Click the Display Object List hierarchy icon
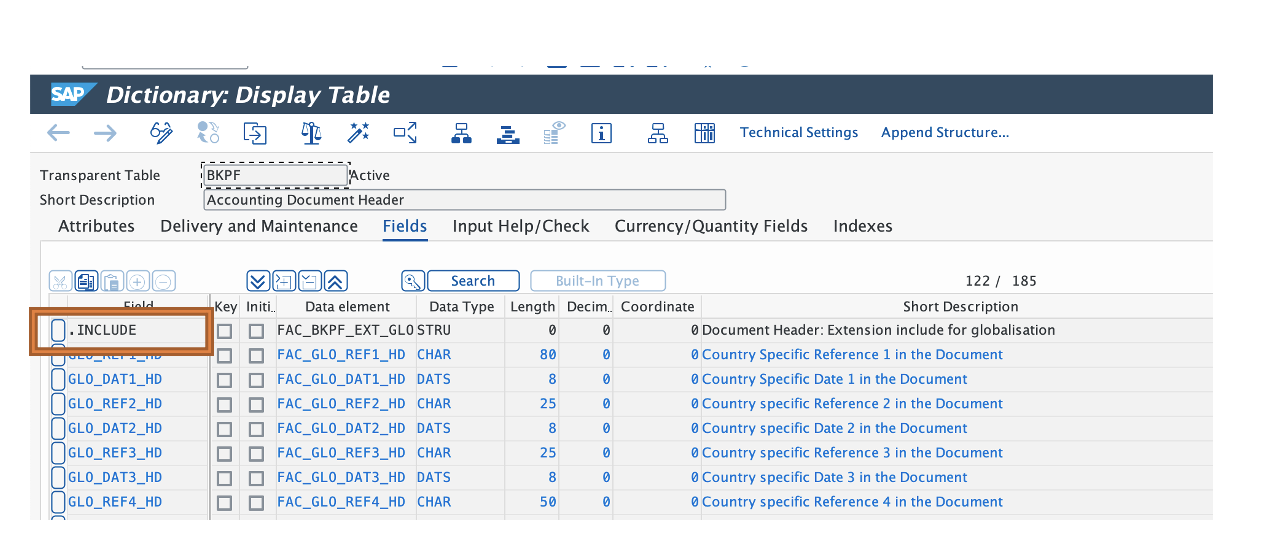The image size is (1274, 536). [x=461, y=133]
